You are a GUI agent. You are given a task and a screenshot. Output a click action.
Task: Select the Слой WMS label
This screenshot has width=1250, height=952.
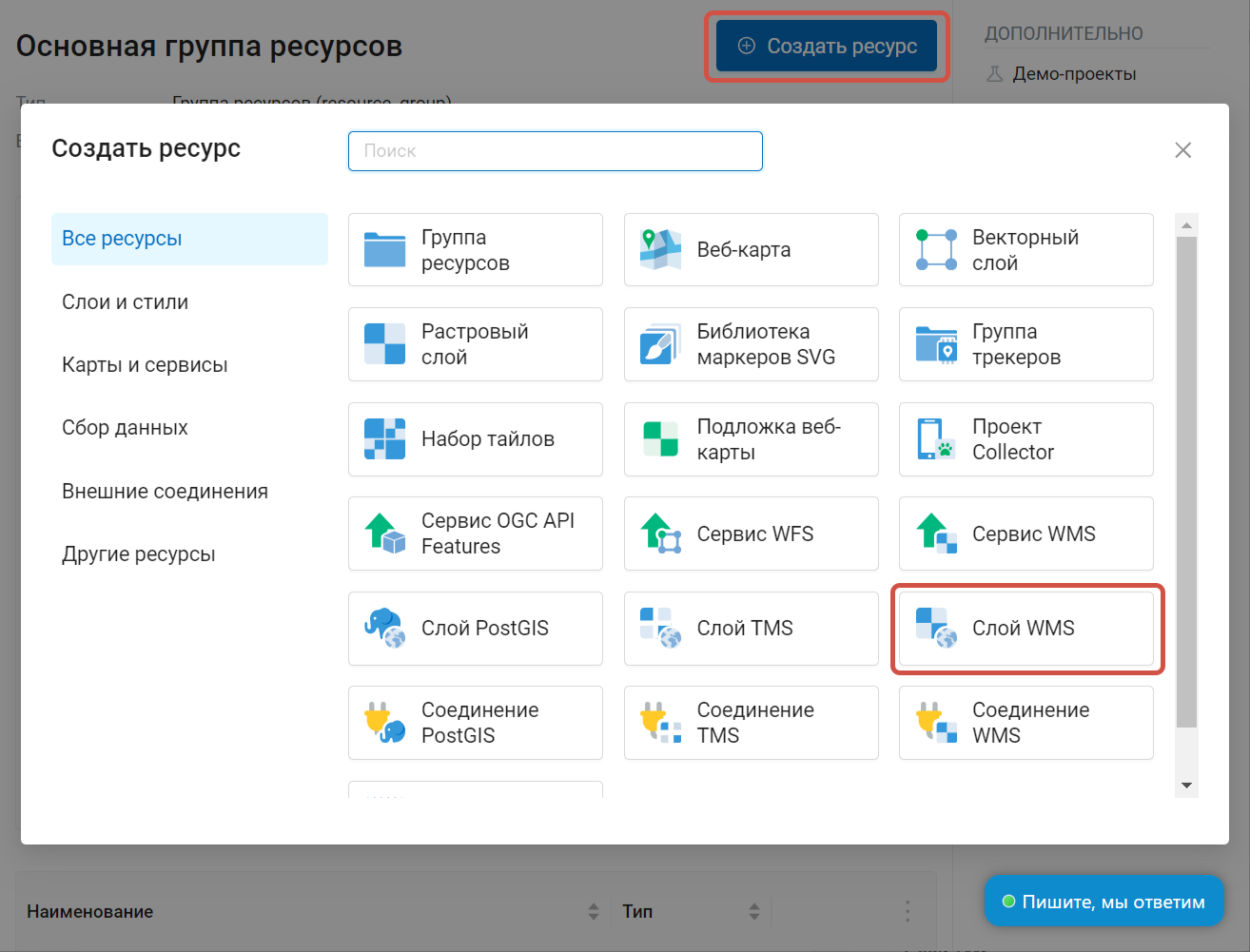(1024, 628)
